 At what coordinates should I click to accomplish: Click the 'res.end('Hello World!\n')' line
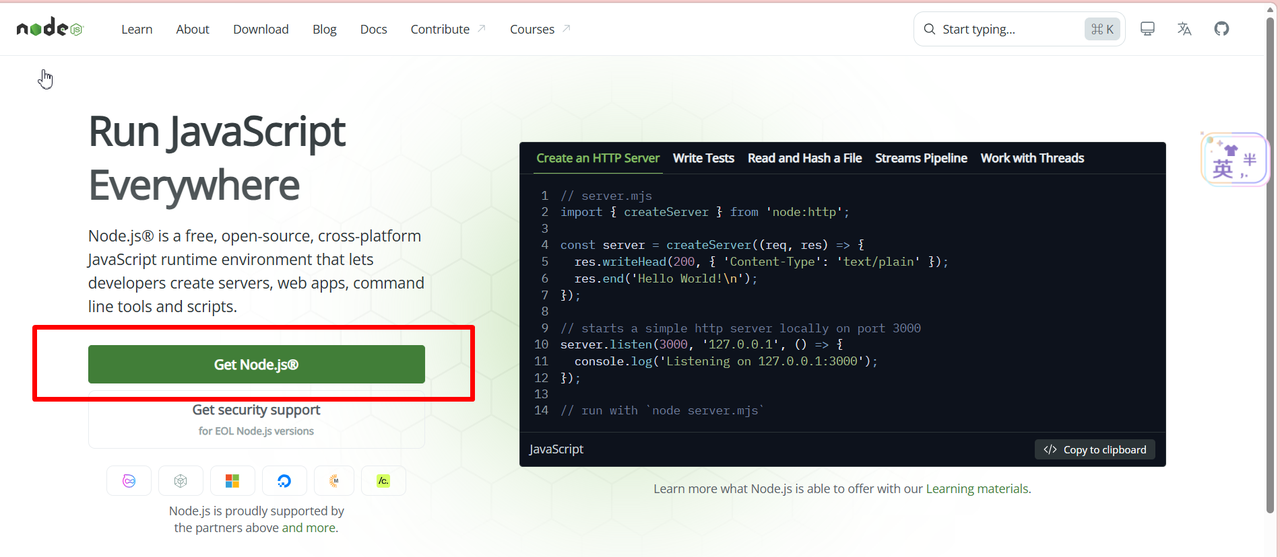(x=666, y=278)
